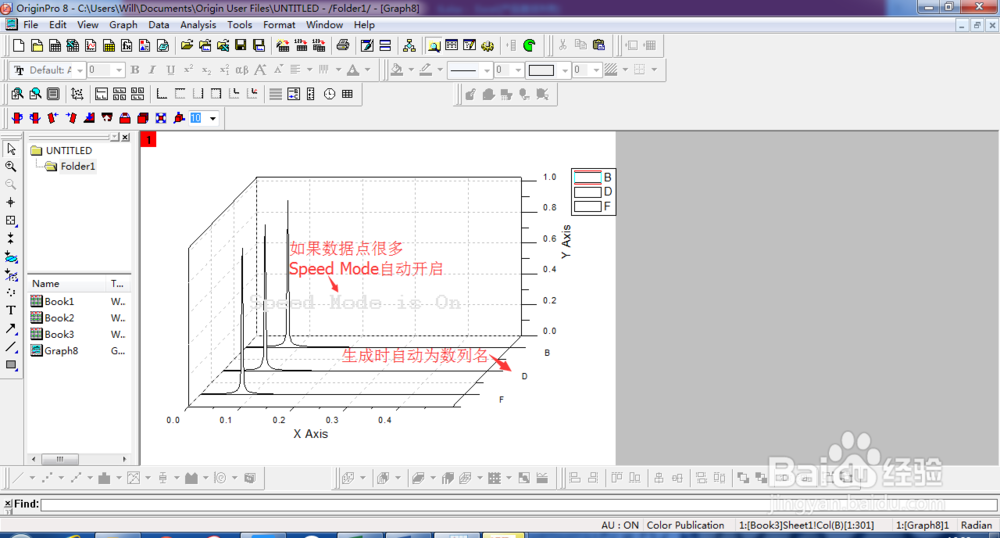Launch the Import Wizard
The width and height of the screenshot is (1000, 538).
coord(283,45)
